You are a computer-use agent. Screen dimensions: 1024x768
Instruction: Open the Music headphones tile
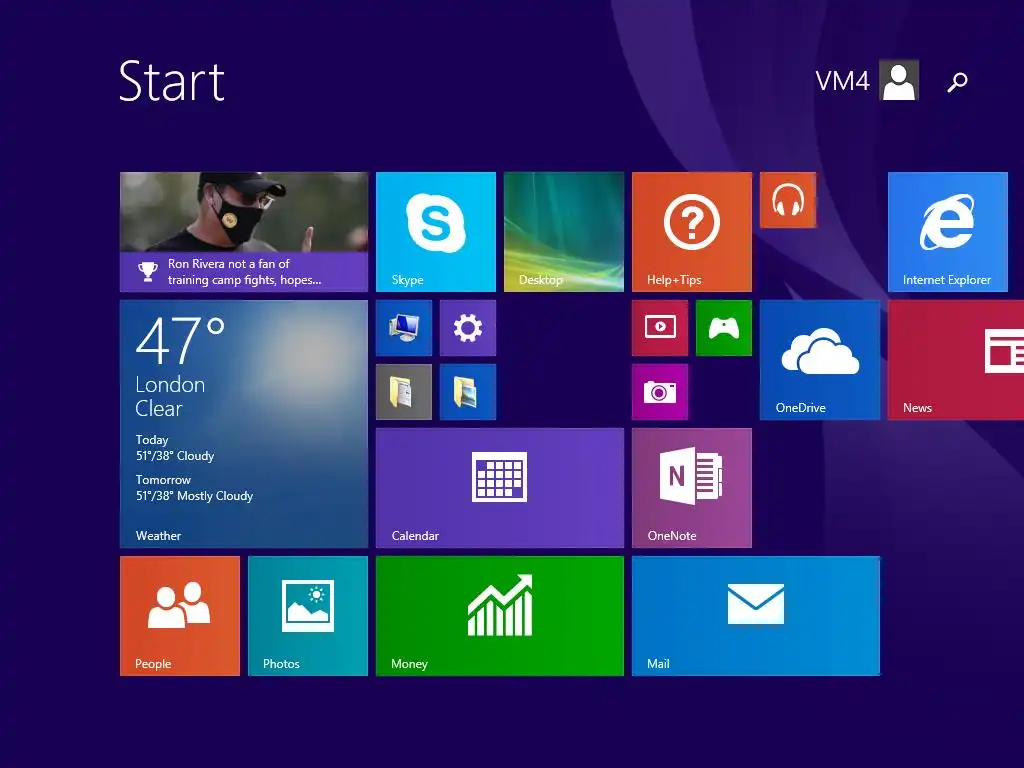coord(788,200)
